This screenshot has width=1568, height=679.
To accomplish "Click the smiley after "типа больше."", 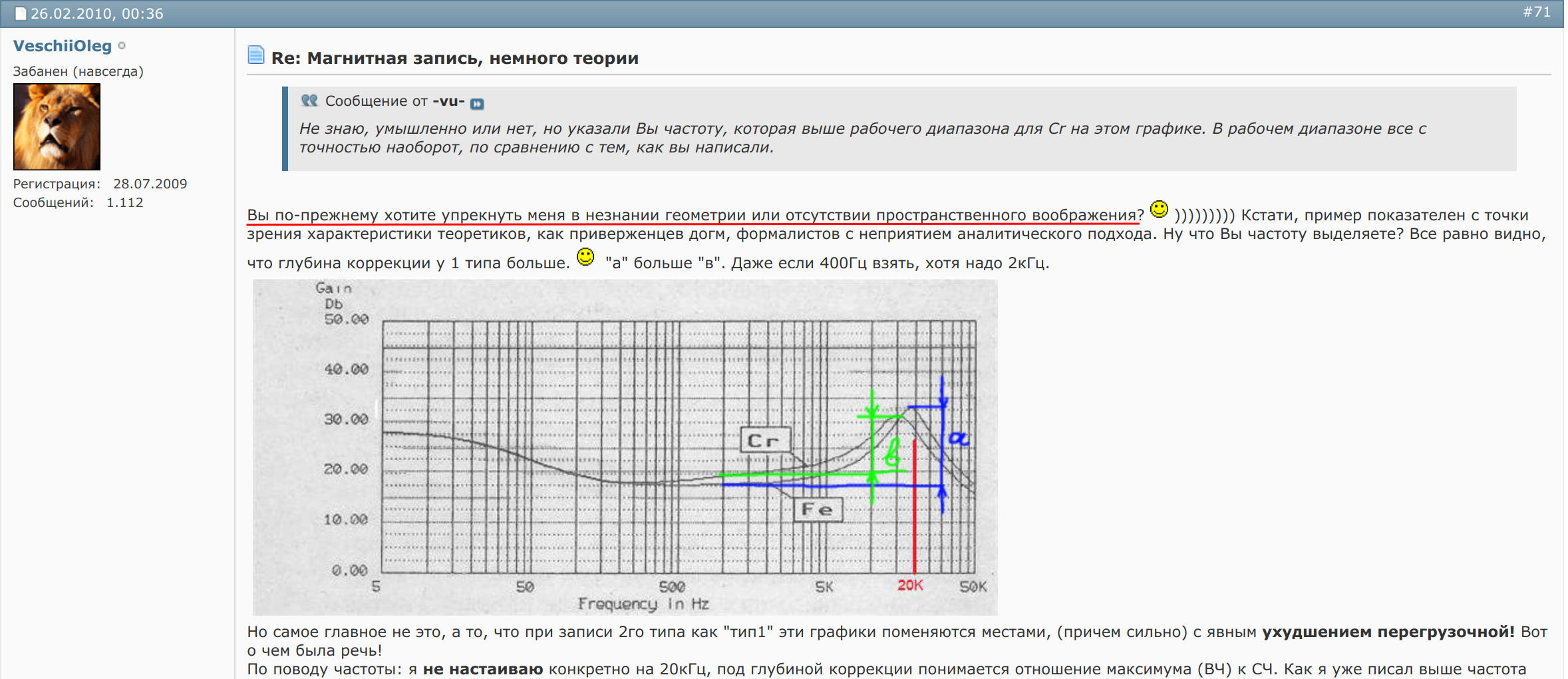I will (x=585, y=258).
